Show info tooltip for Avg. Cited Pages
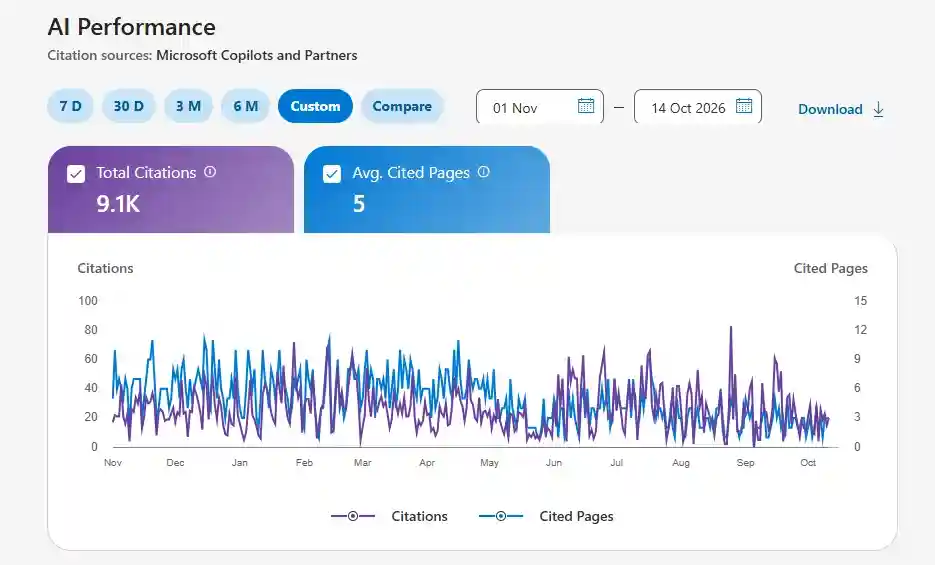 coord(484,172)
